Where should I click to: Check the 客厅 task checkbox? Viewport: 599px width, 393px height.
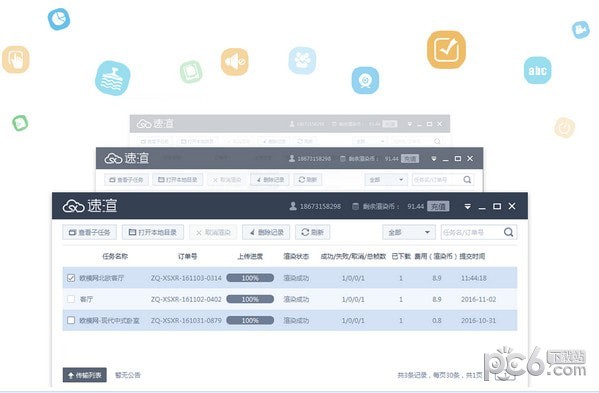(71, 299)
